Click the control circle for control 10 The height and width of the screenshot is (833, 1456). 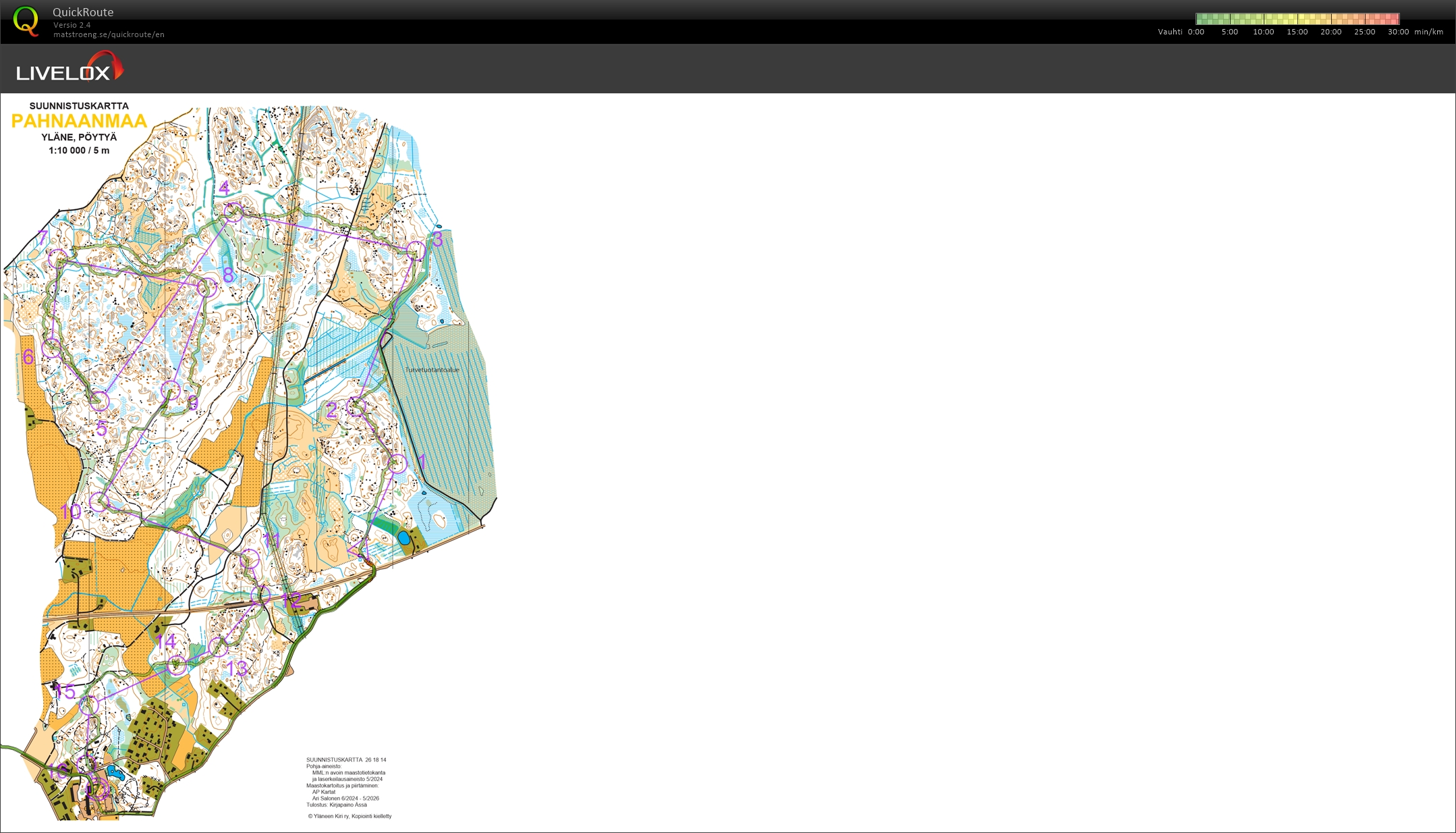[x=99, y=502]
